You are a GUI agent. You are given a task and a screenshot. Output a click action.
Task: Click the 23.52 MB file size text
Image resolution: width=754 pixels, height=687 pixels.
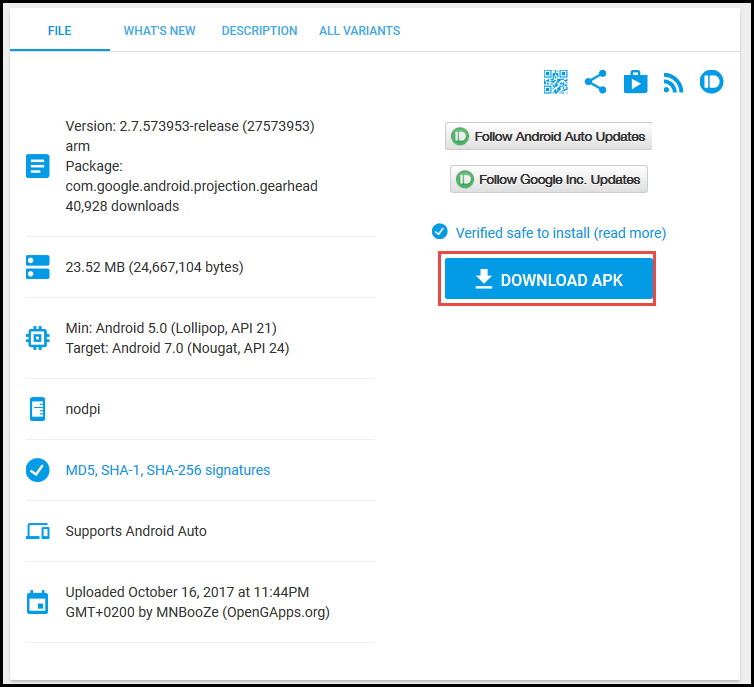coord(154,267)
